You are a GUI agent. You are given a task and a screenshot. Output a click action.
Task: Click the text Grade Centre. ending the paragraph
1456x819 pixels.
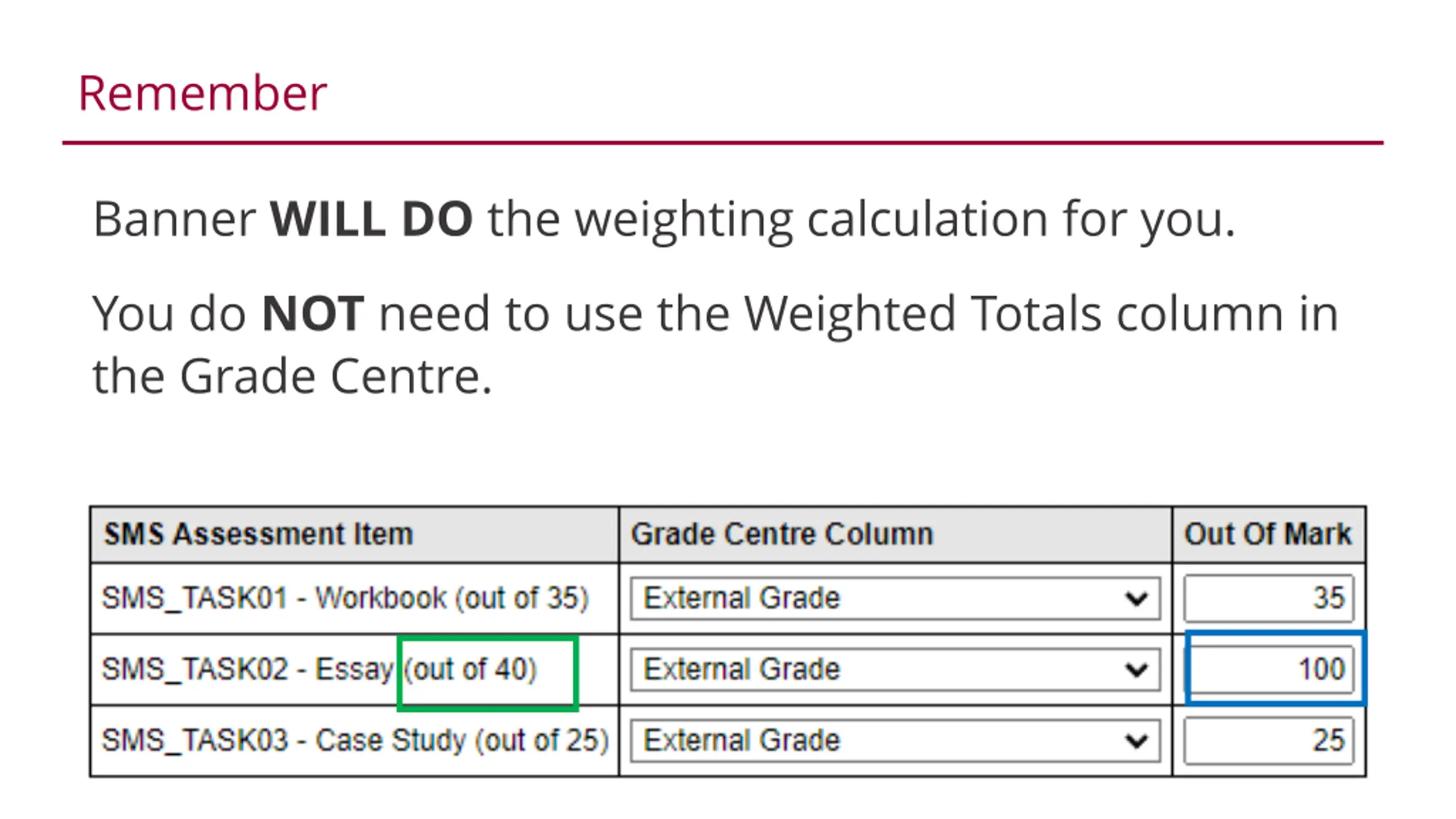coord(336,376)
